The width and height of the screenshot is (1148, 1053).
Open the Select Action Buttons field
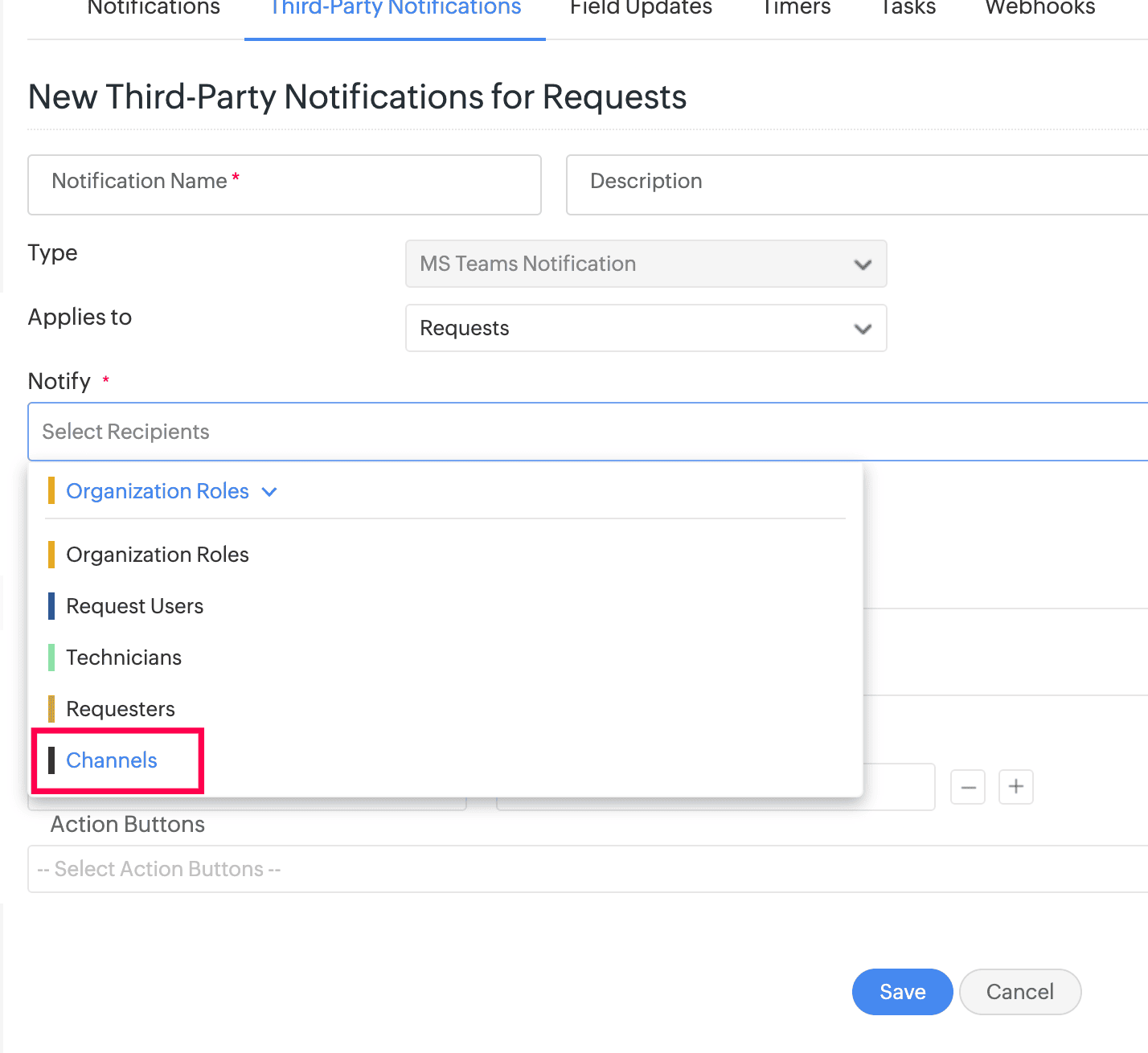[587, 869]
